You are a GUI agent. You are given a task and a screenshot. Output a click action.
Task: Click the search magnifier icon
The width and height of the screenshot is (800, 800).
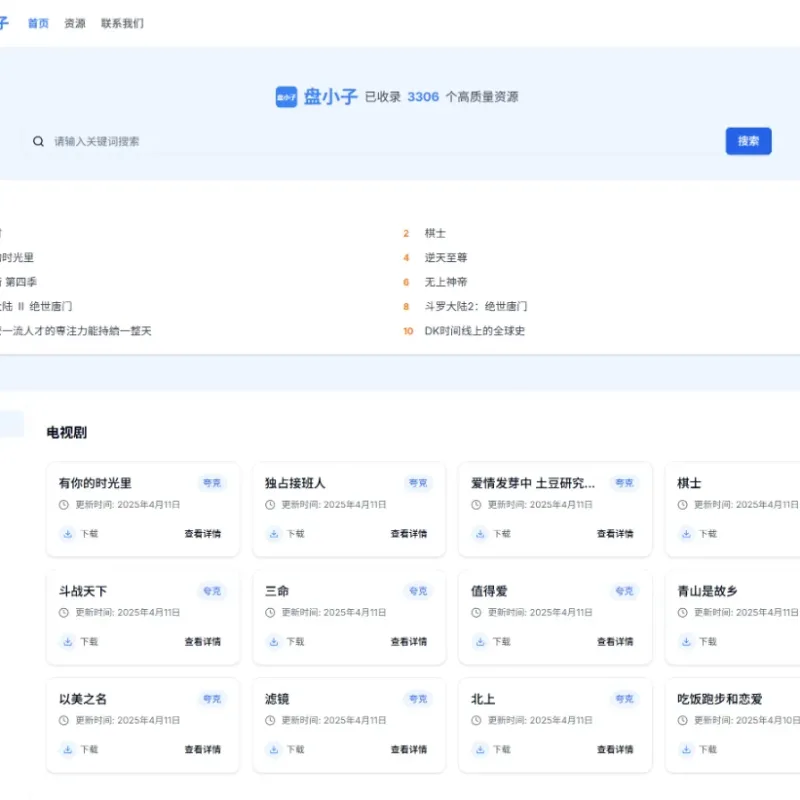(x=38, y=141)
